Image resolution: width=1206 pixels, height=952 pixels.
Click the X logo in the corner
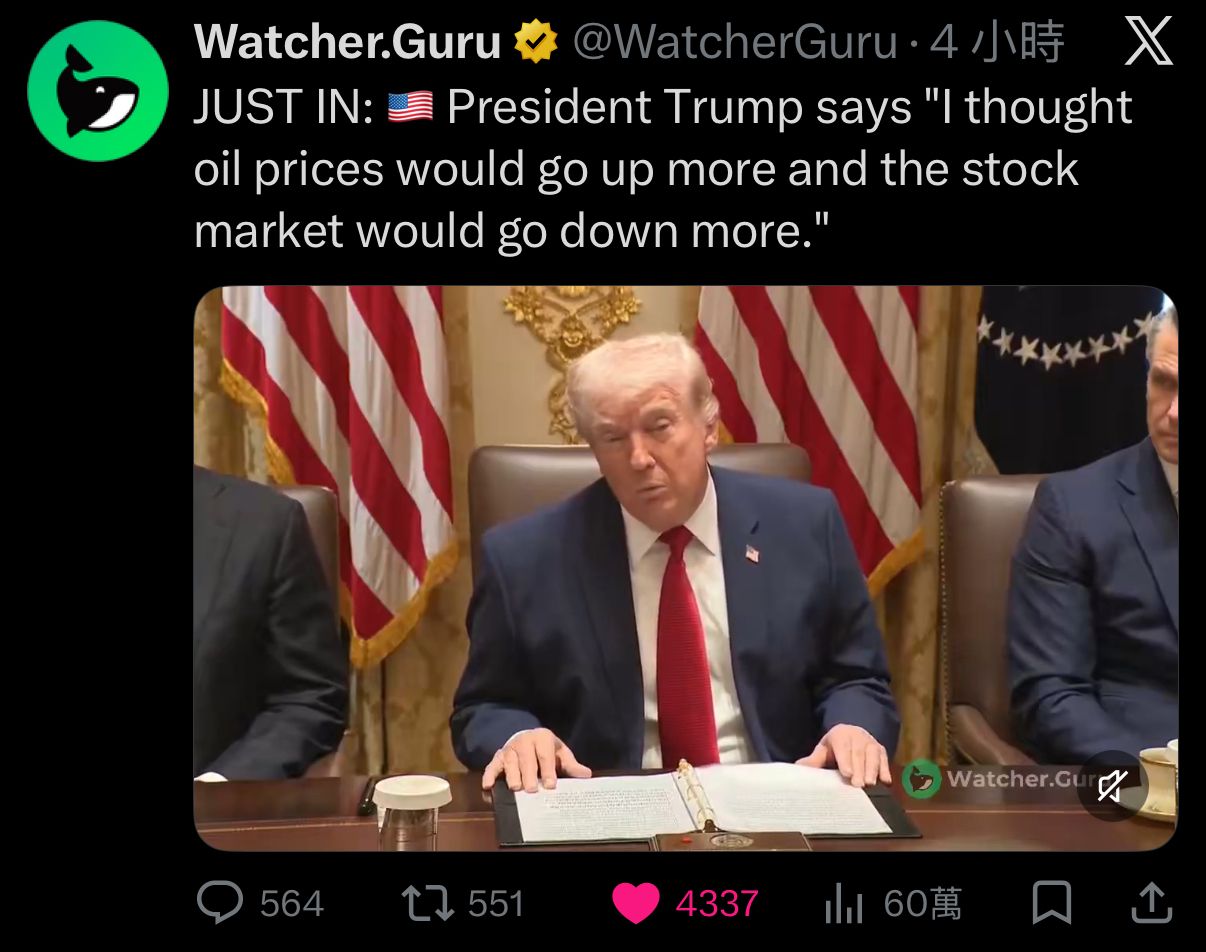pos(1148,42)
